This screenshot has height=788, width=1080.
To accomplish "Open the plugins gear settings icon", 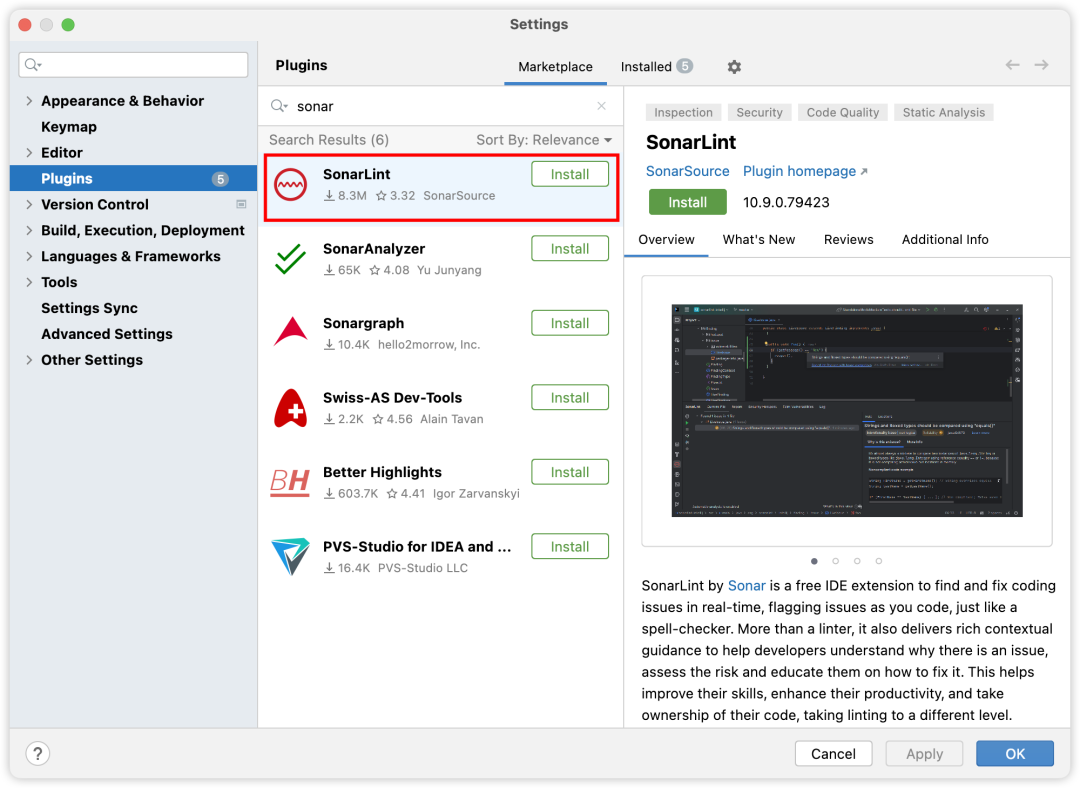I will pyautogui.click(x=734, y=67).
